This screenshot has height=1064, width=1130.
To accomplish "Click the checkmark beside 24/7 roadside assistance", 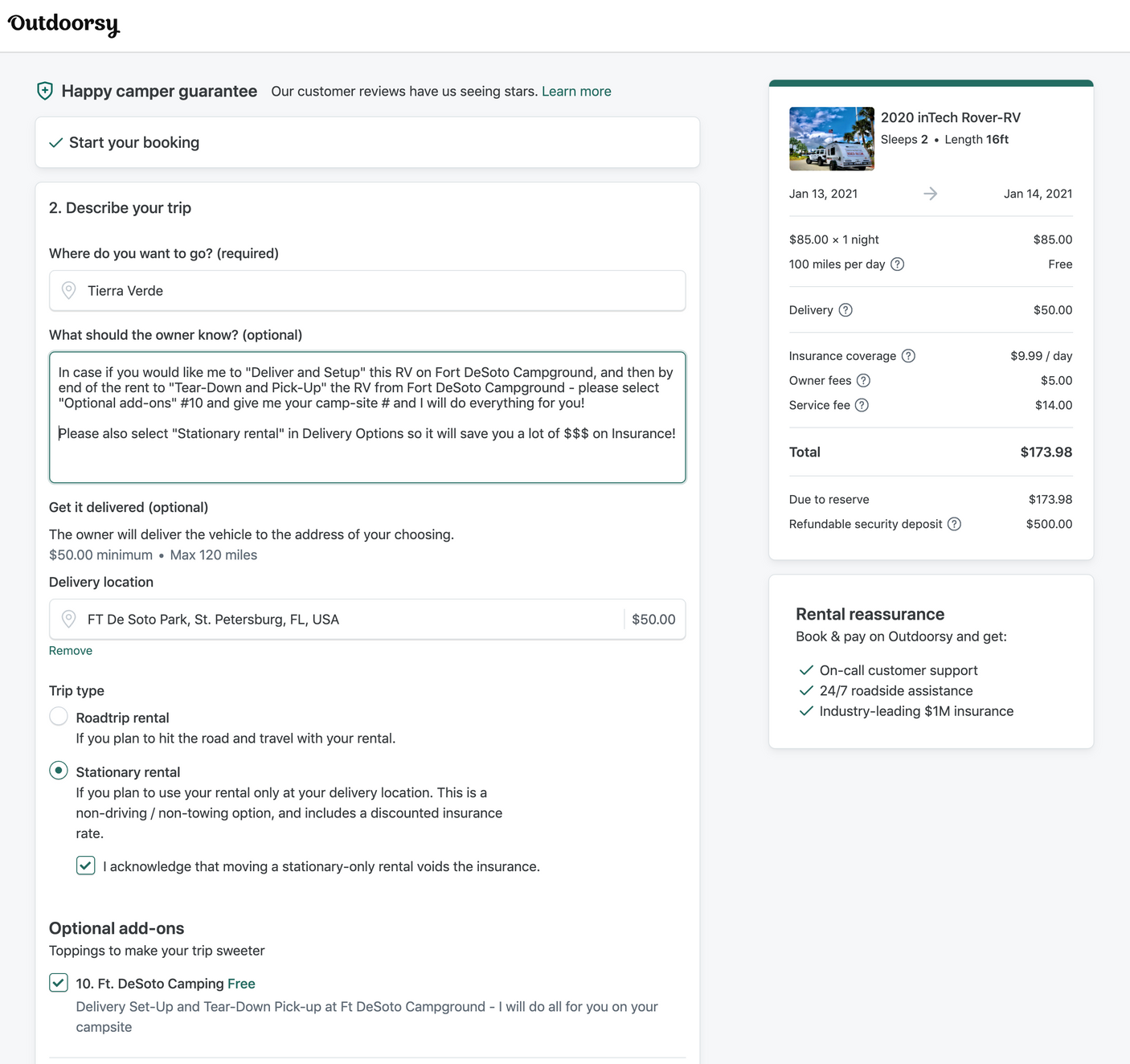I will [806, 691].
